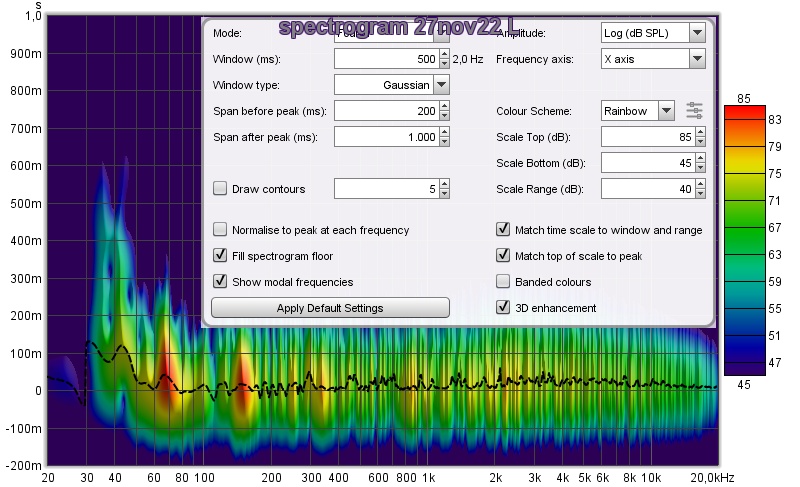The height and width of the screenshot is (487, 800).
Task: Click the Span before peak spinner arrows
Action: point(444,111)
